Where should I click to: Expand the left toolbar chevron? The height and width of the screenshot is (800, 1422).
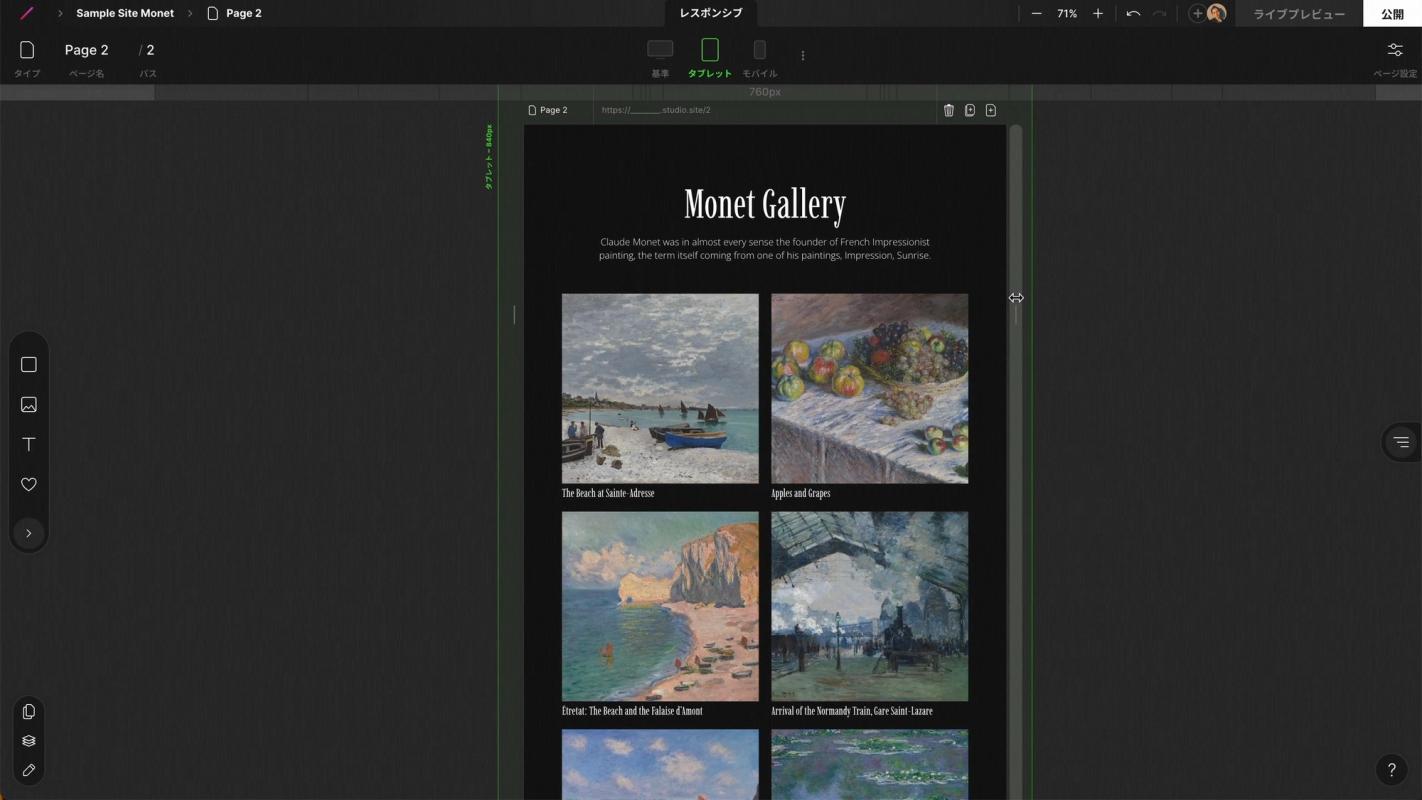tap(29, 533)
